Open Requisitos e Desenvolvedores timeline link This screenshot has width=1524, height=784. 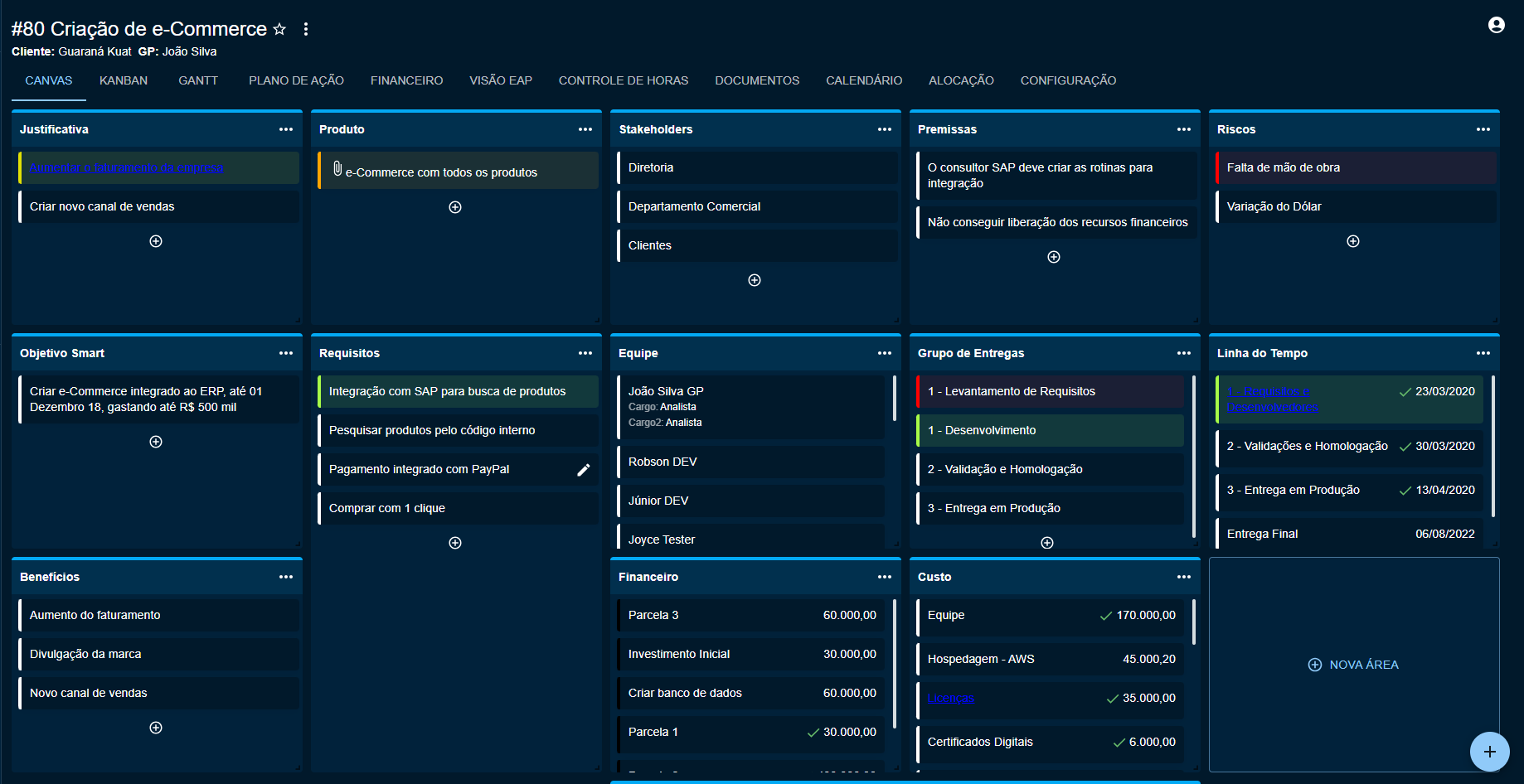coord(1273,399)
